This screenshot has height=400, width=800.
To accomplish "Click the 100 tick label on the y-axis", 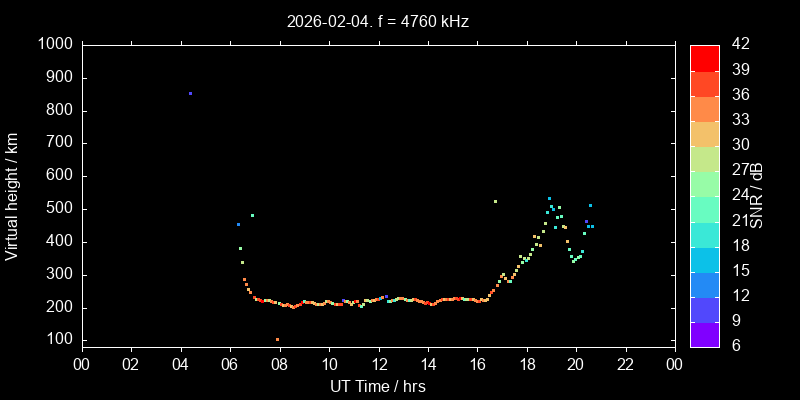I will [x=59, y=341].
